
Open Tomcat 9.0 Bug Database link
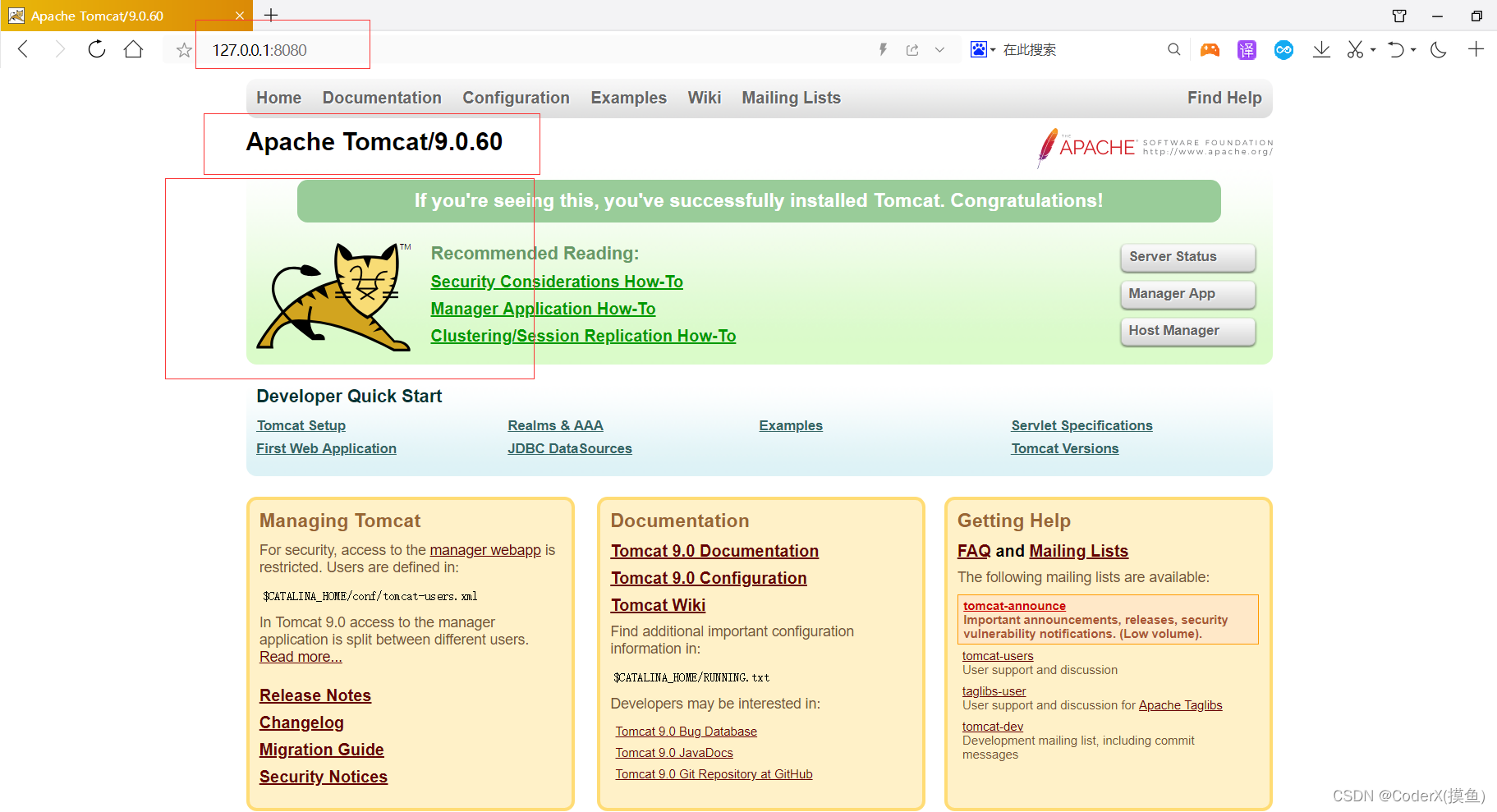click(687, 732)
